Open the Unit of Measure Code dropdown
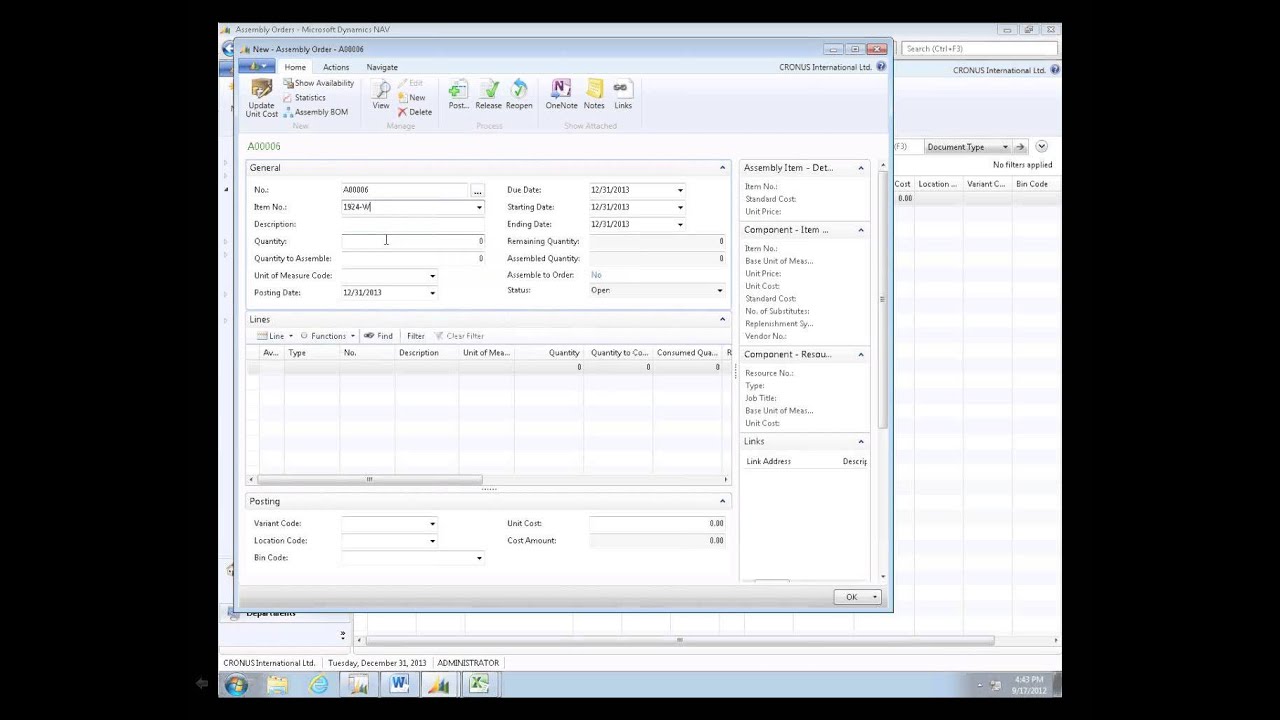The height and width of the screenshot is (720, 1280). click(x=432, y=276)
